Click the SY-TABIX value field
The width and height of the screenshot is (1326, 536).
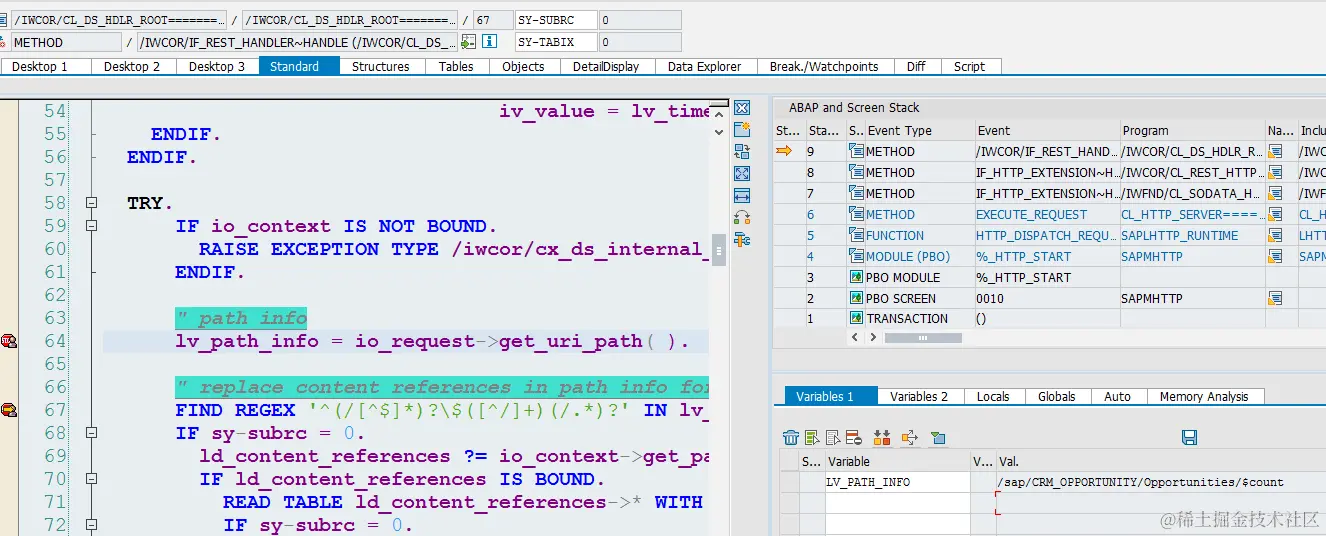640,42
